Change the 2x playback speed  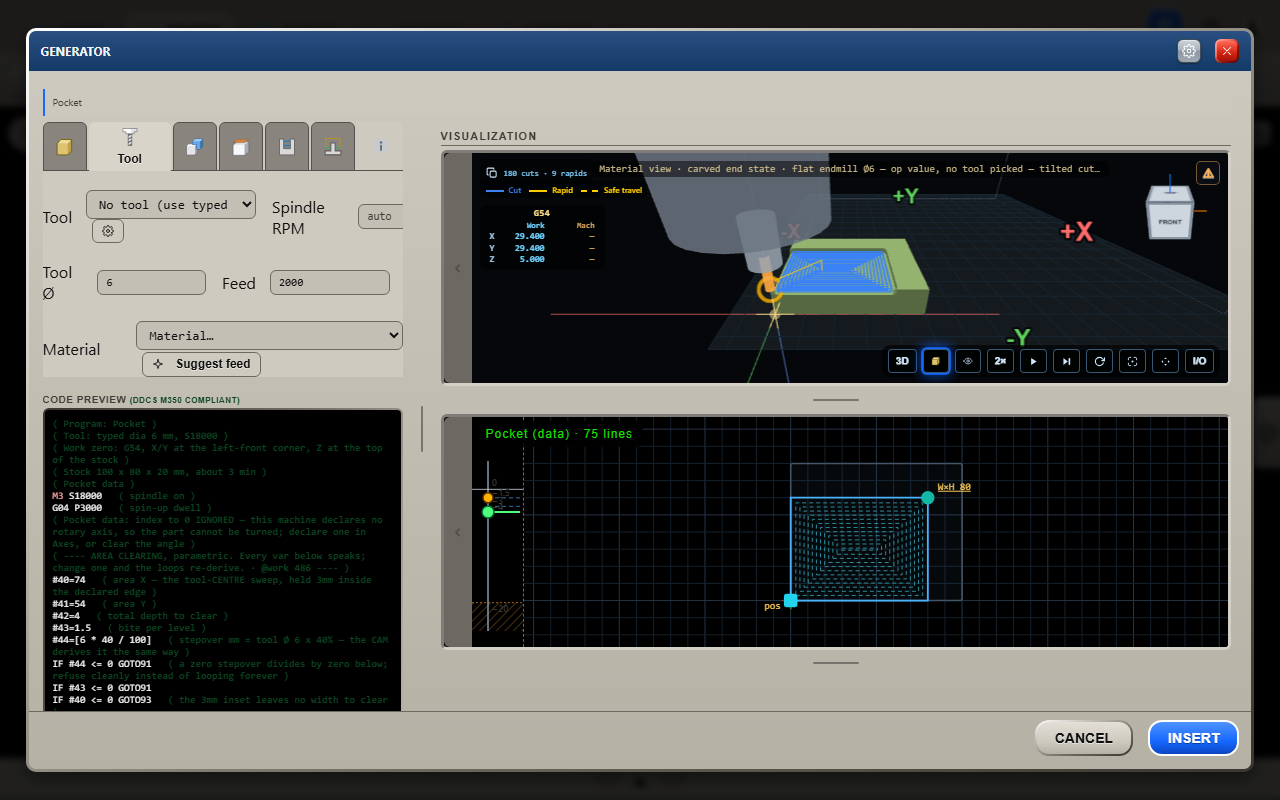click(1001, 361)
